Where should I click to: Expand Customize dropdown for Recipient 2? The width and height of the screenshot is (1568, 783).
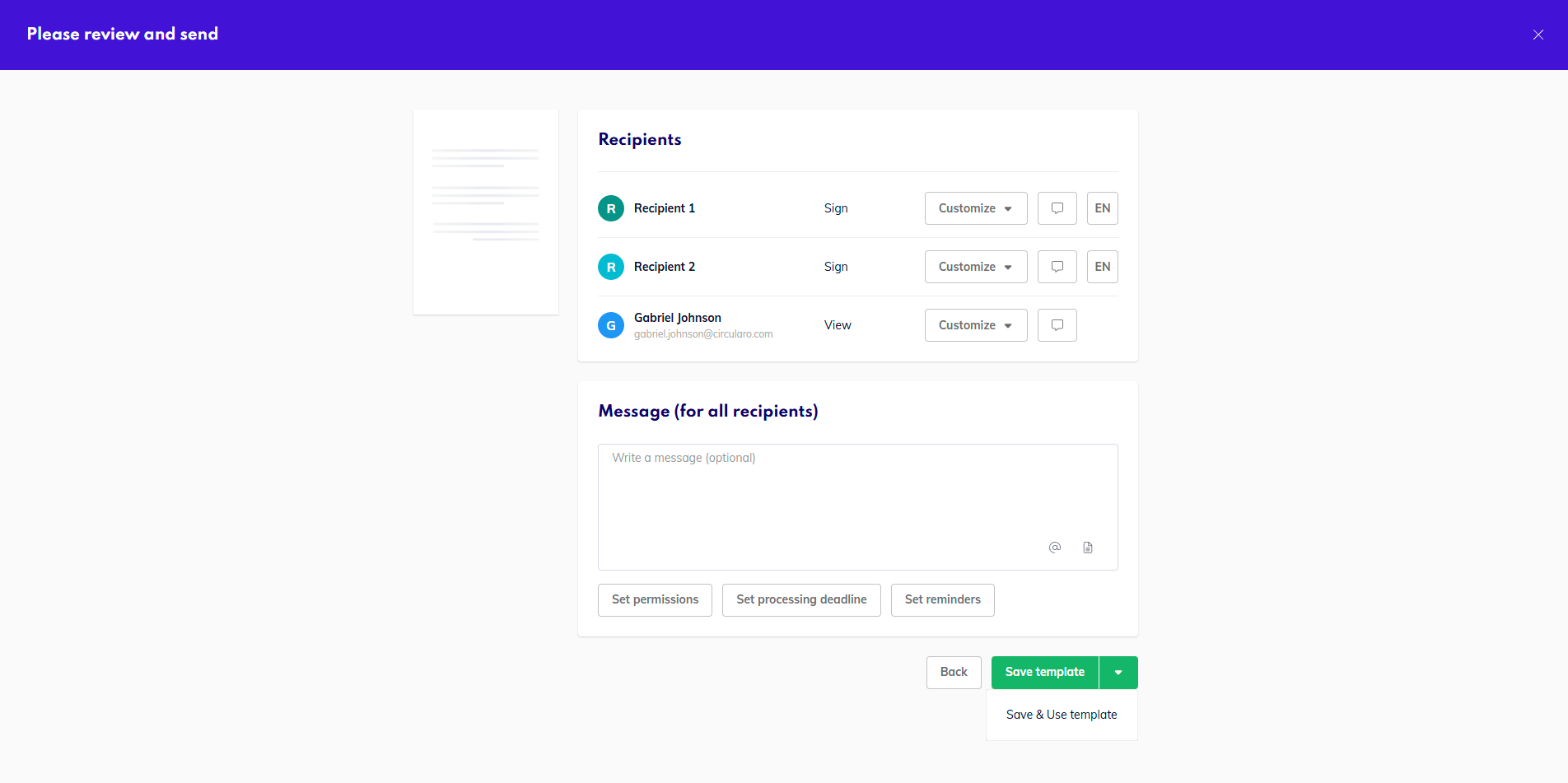(x=975, y=267)
